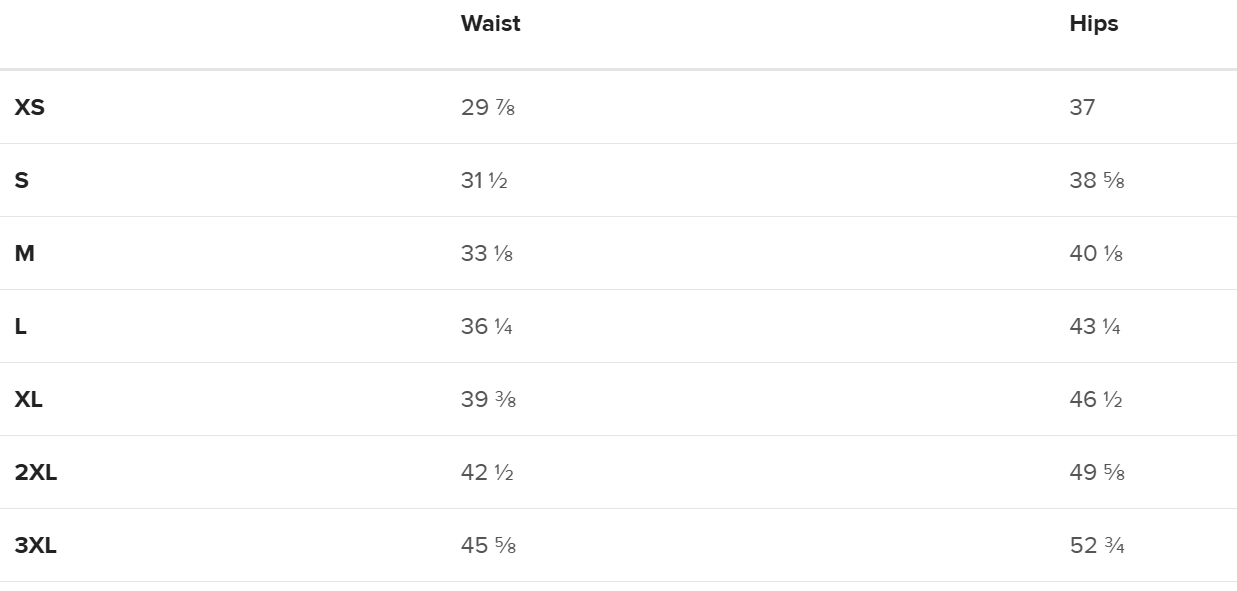Viewport: 1237px width, 591px height.
Task: Click the XS hips value 37
Action: tap(1082, 107)
